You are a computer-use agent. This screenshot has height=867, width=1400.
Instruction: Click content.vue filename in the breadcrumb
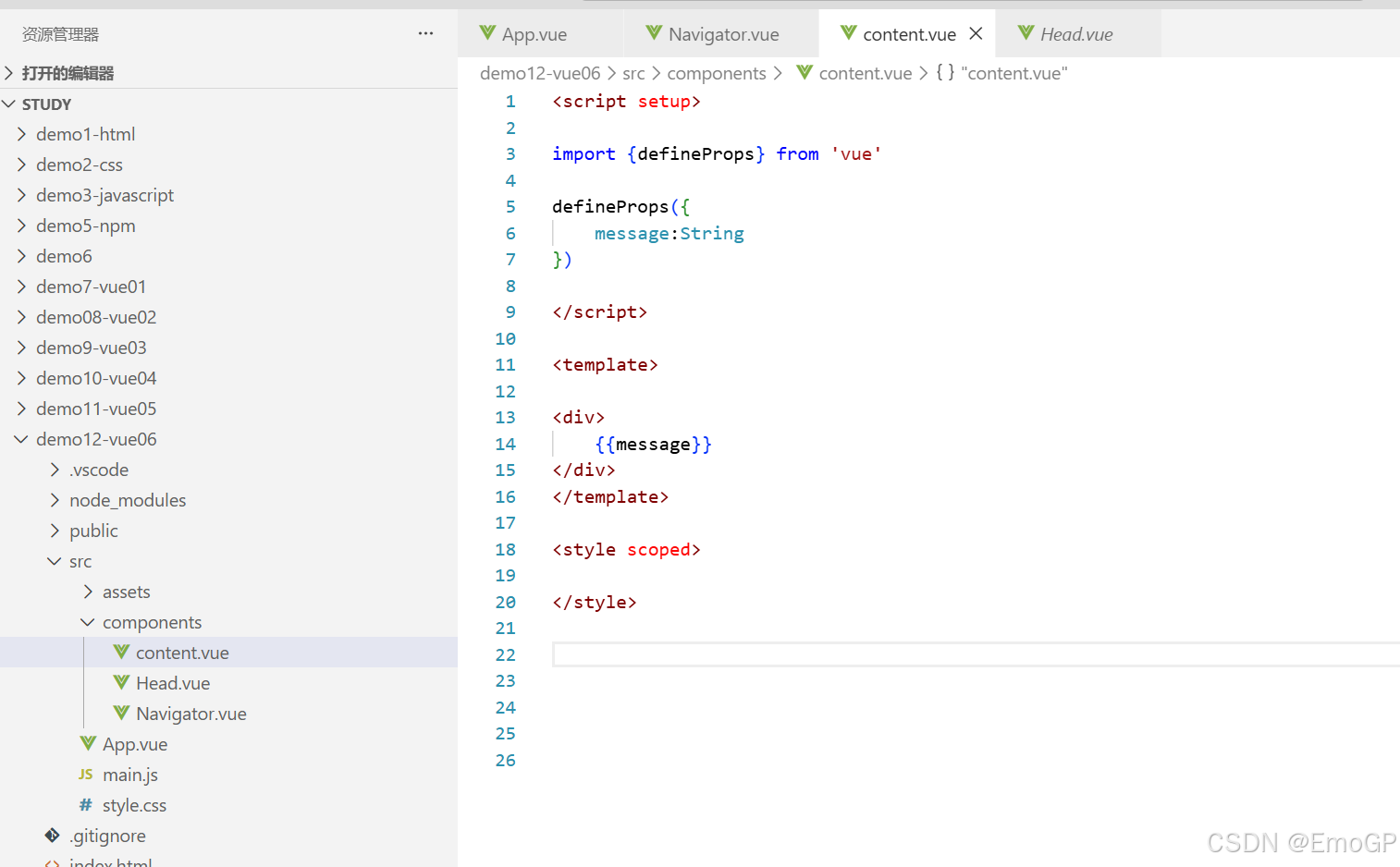pos(866,73)
